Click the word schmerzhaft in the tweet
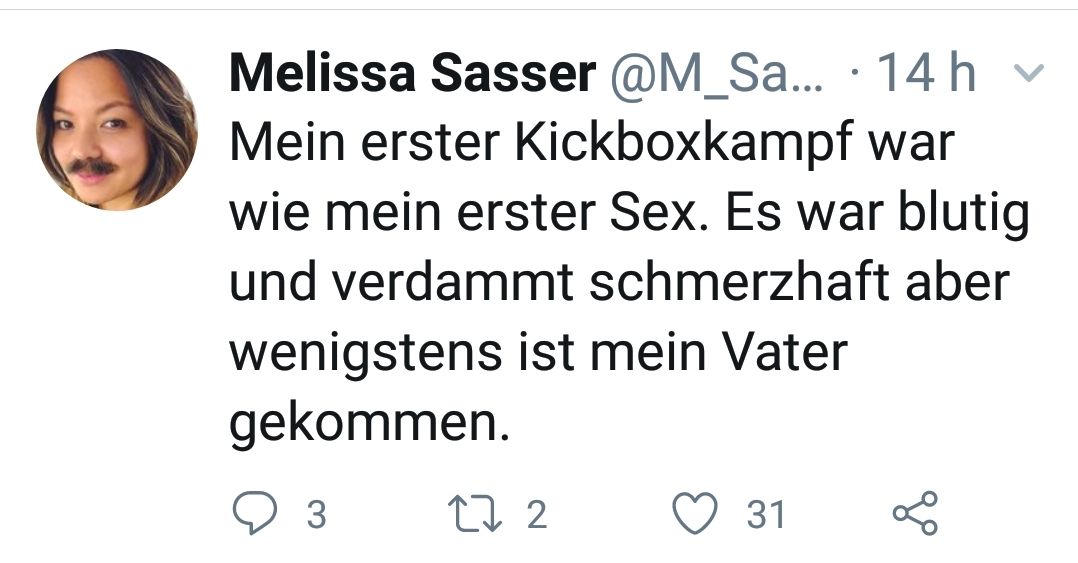Viewport: 1078px width, 563px height. click(x=740, y=283)
